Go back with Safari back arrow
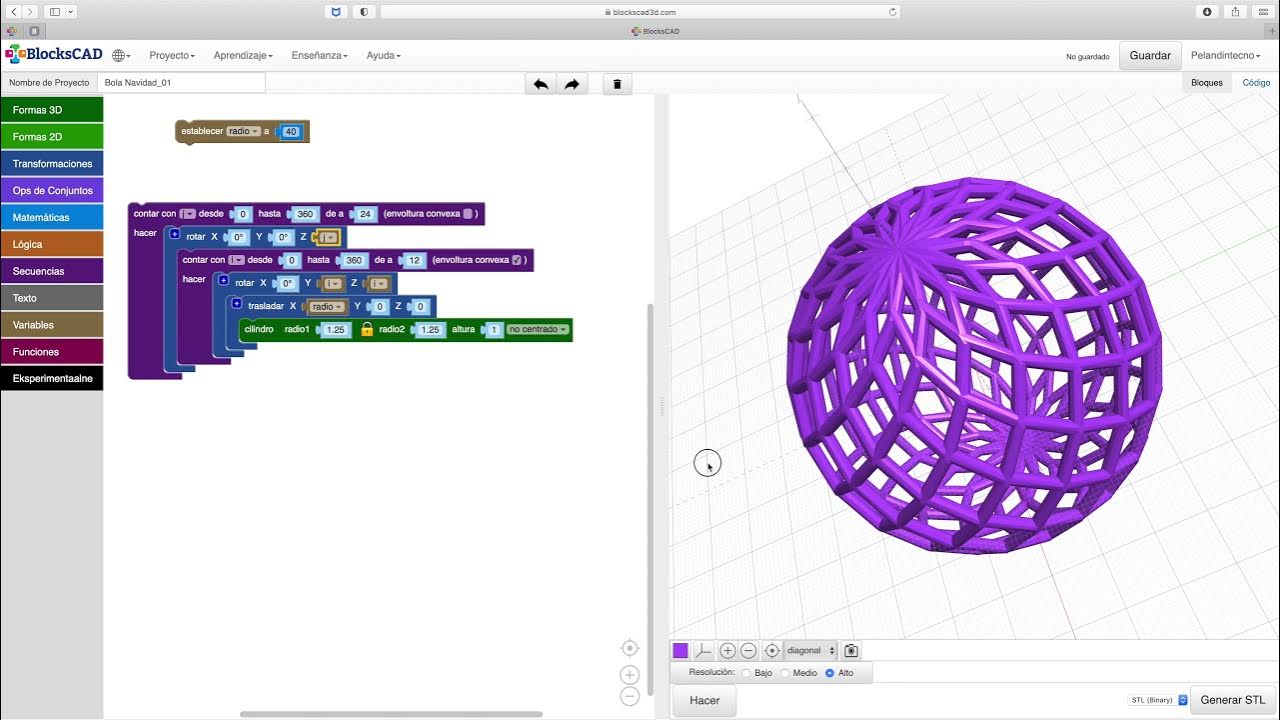Screen dimensions: 1280x720 point(14,11)
